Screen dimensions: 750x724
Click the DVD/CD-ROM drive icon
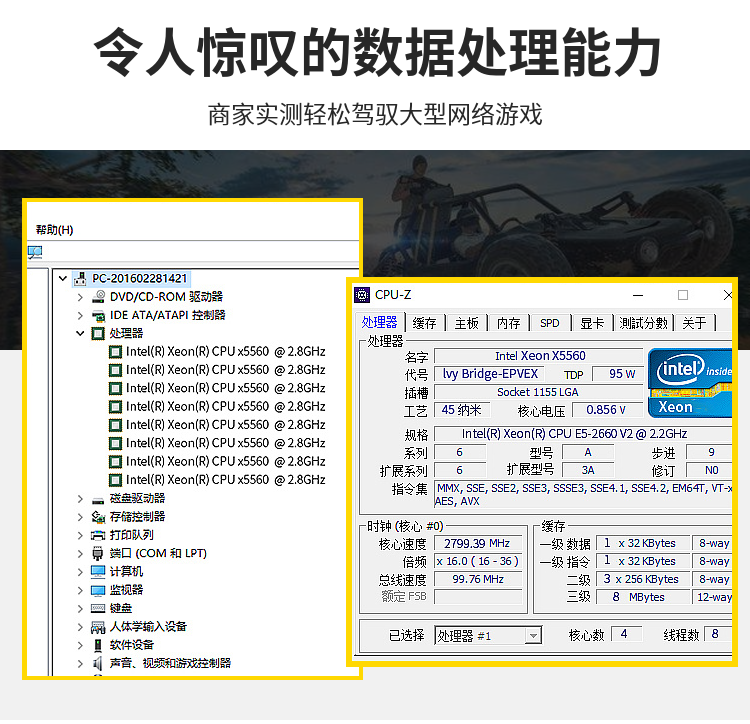(x=99, y=296)
